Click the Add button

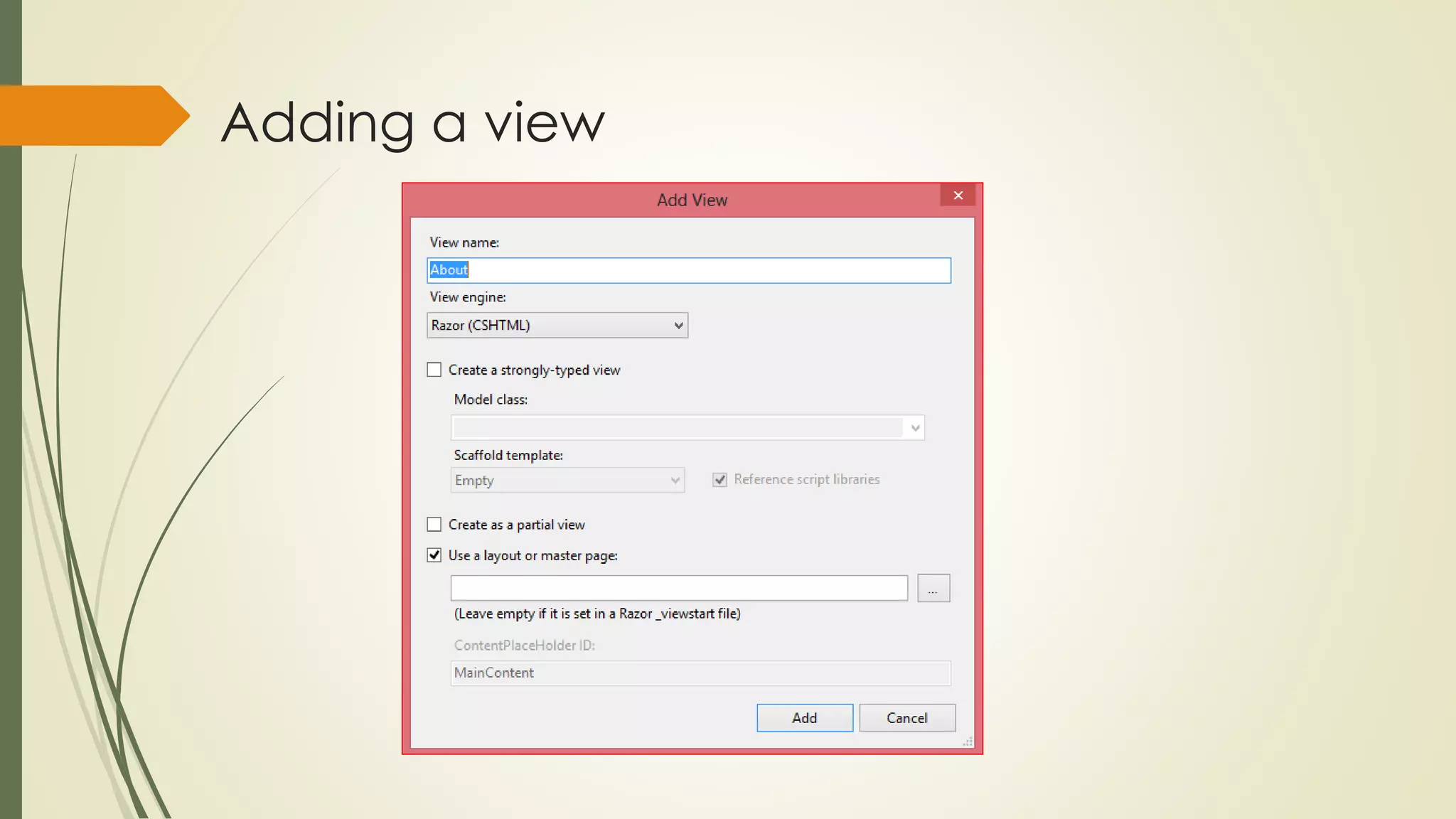pyautogui.click(x=805, y=718)
